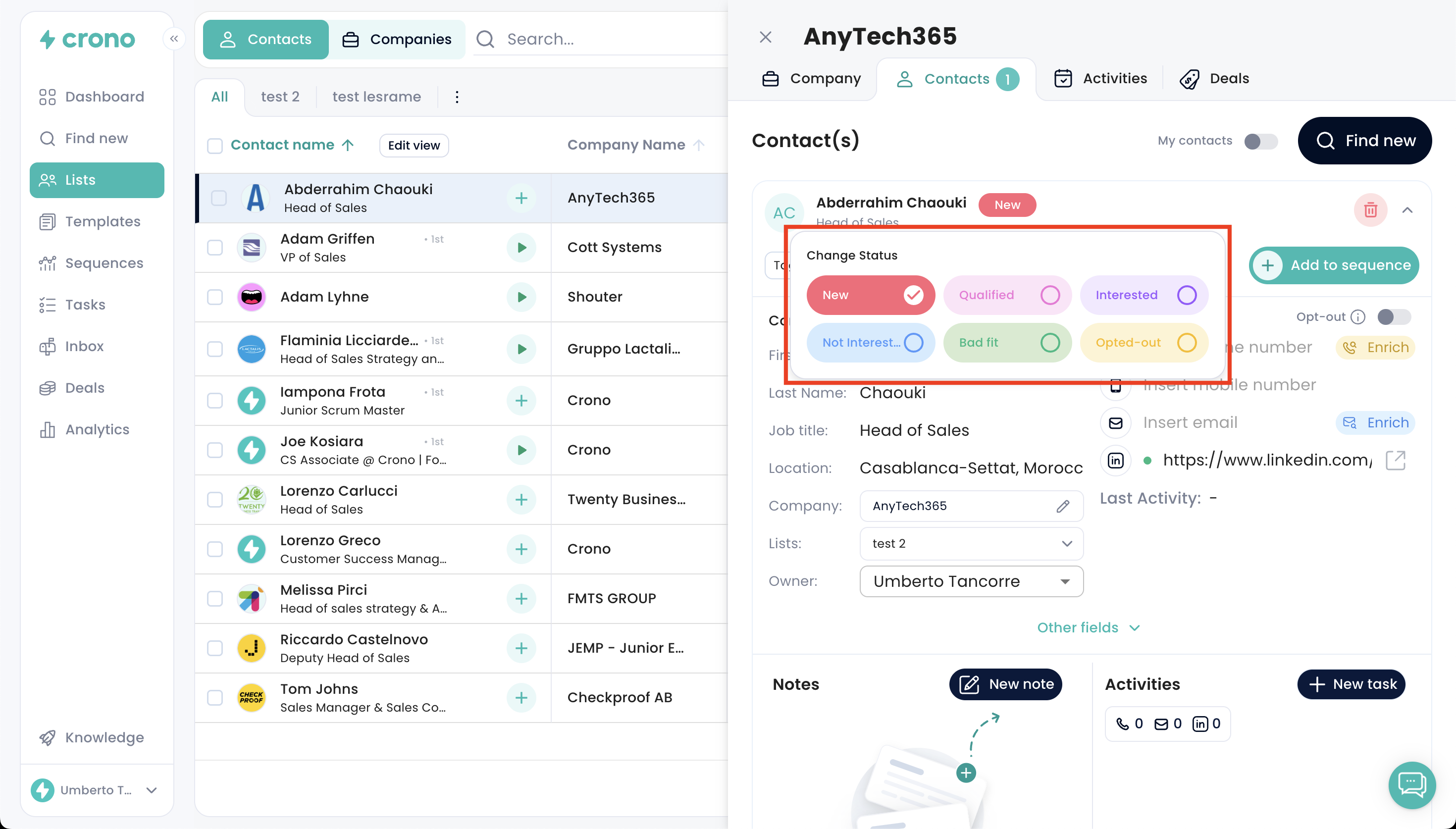Open the test lesrame list tab

click(376, 97)
